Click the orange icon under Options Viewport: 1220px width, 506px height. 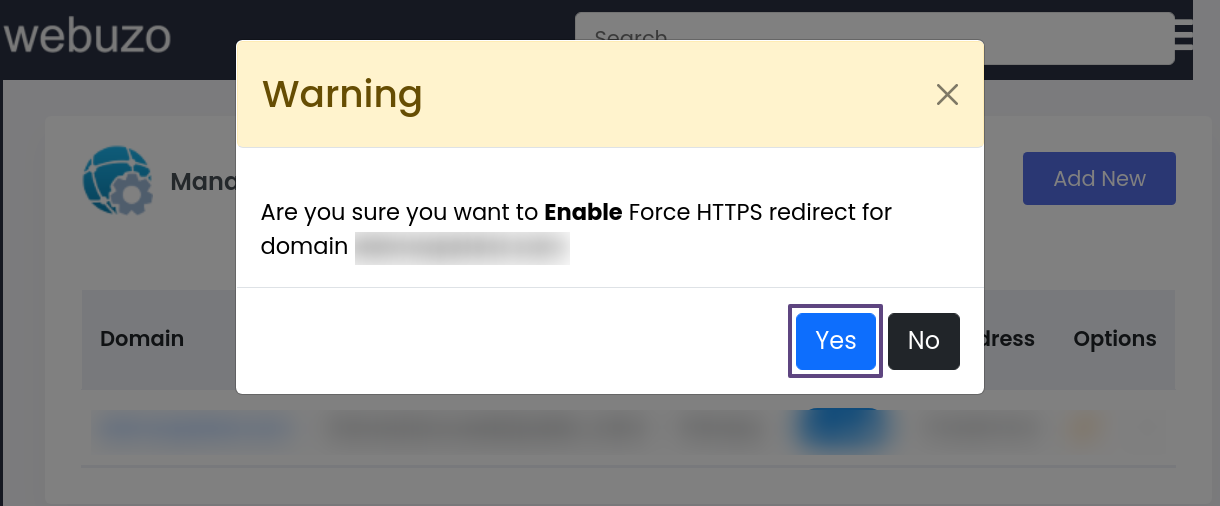pyautogui.click(x=1084, y=429)
